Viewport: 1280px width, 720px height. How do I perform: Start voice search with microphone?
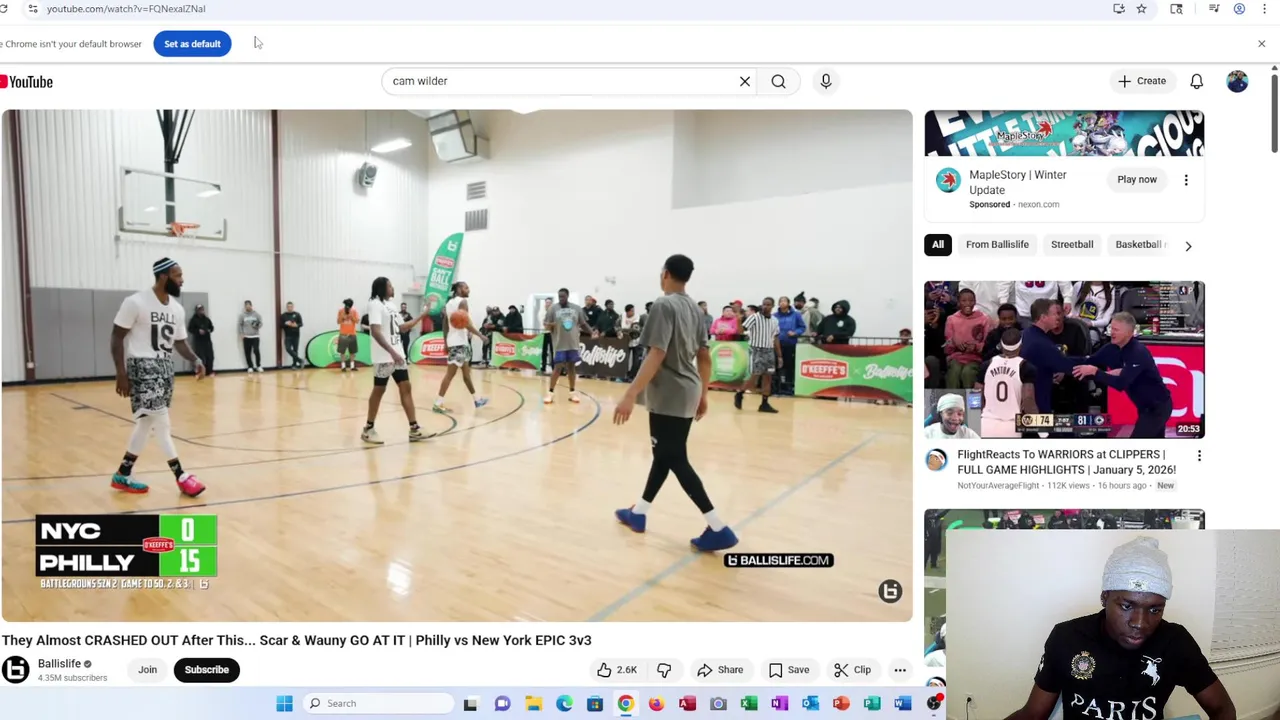(x=826, y=81)
